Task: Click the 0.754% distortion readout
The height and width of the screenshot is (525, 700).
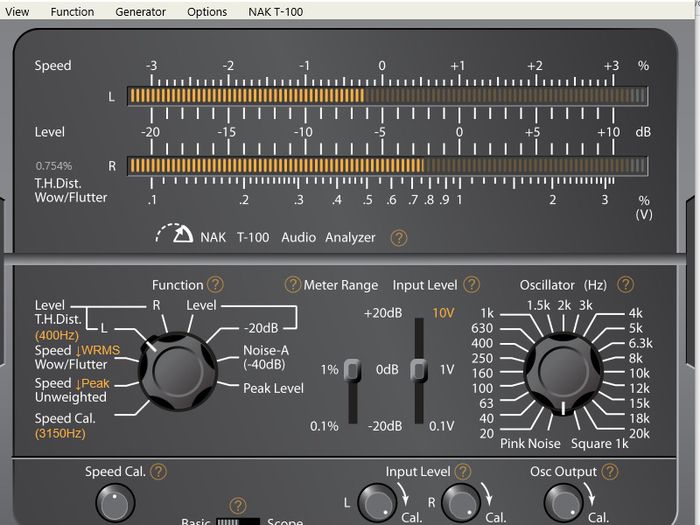Action: tap(54, 166)
